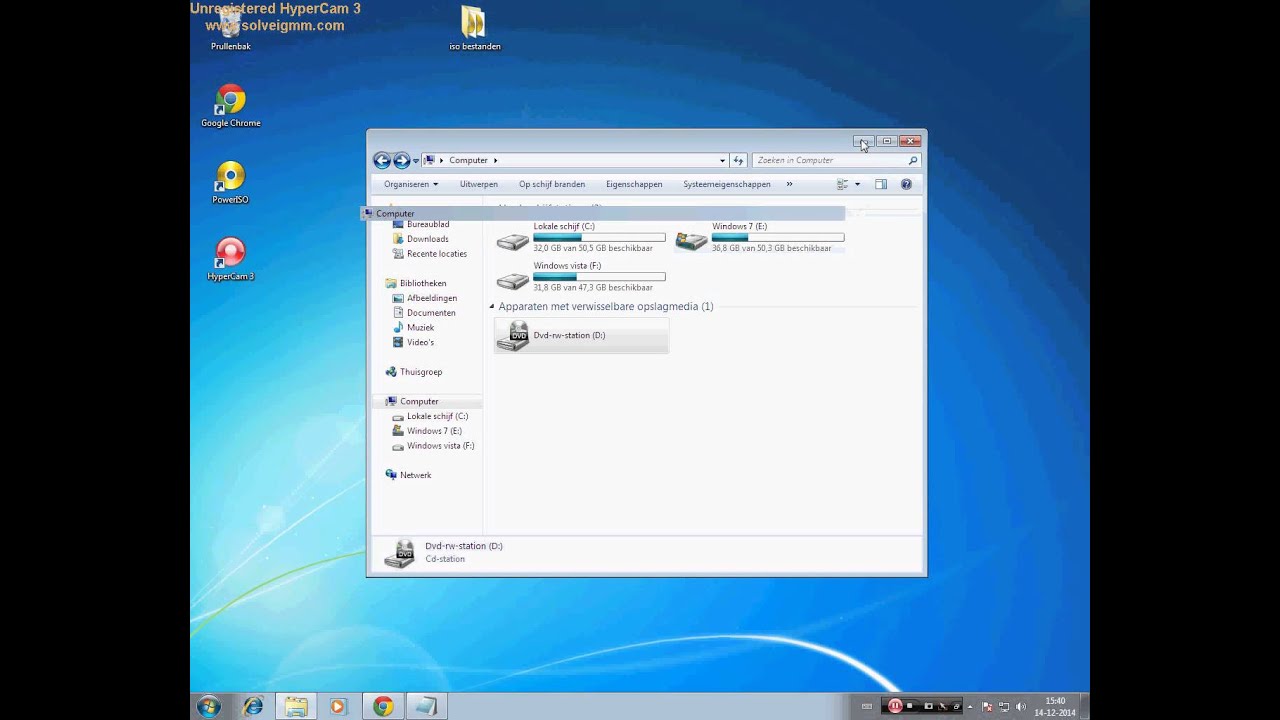The height and width of the screenshot is (720, 1280).
Task: Open Eigenschappen from the toolbar
Action: coord(634,184)
